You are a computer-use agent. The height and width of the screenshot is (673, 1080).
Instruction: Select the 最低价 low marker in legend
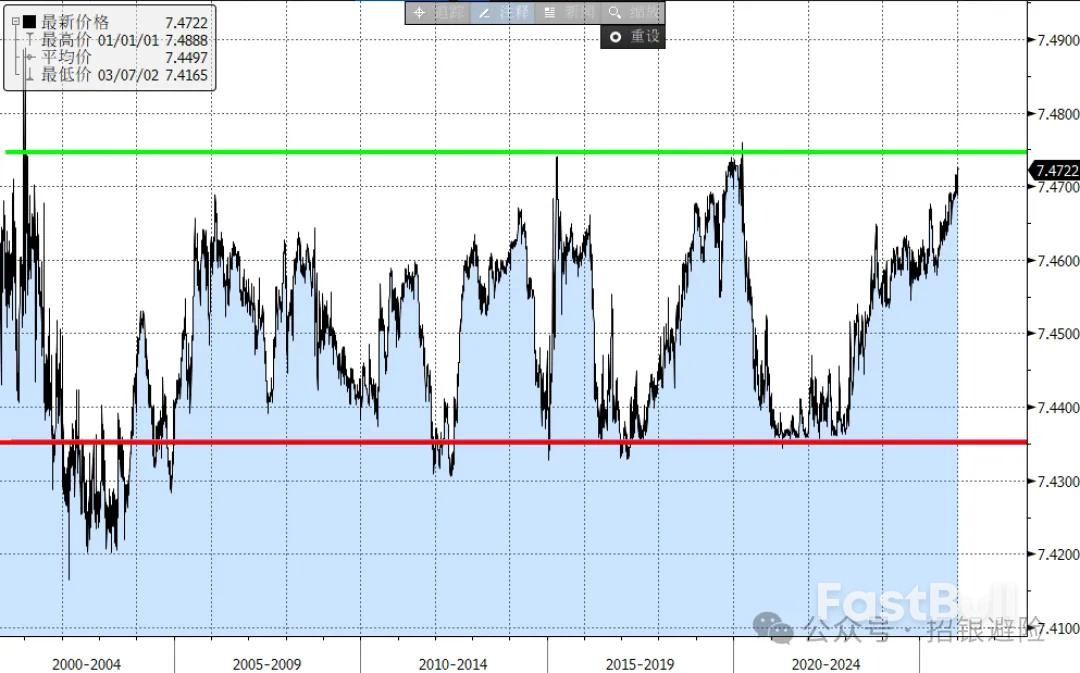30,75
